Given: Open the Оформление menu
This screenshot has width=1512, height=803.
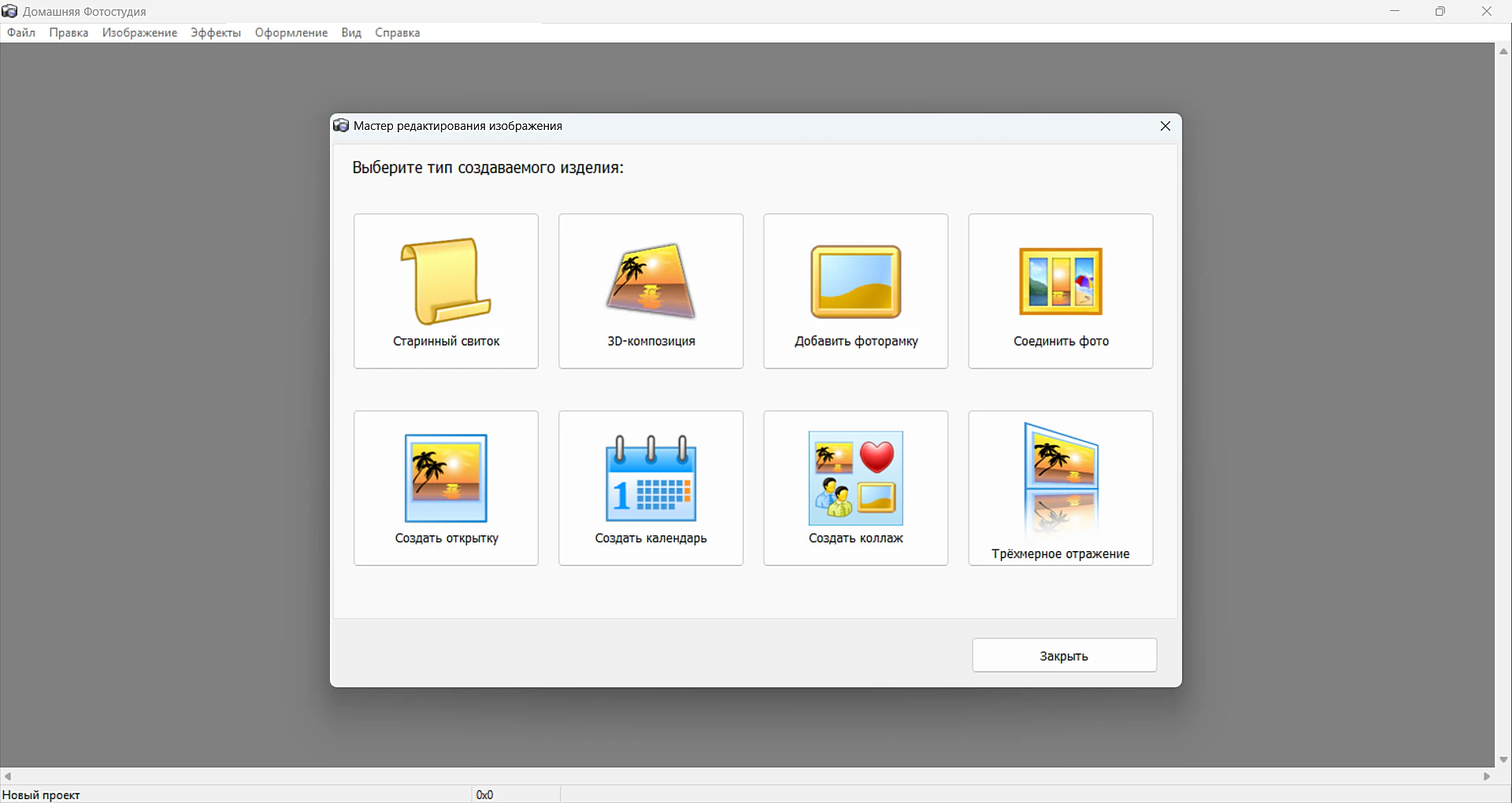Looking at the screenshot, I should (291, 33).
